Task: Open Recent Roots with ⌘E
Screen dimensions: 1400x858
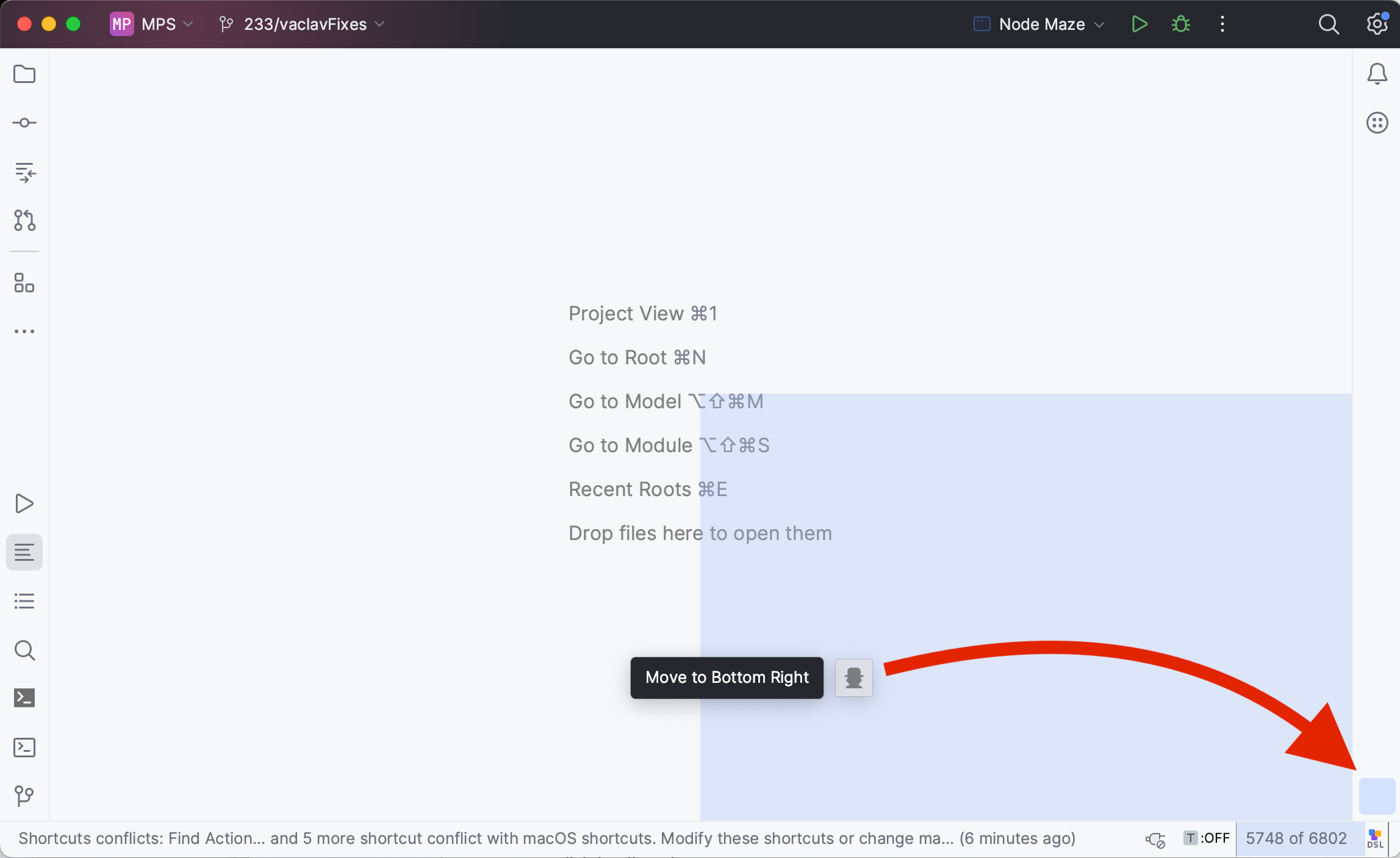Action: (648, 489)
